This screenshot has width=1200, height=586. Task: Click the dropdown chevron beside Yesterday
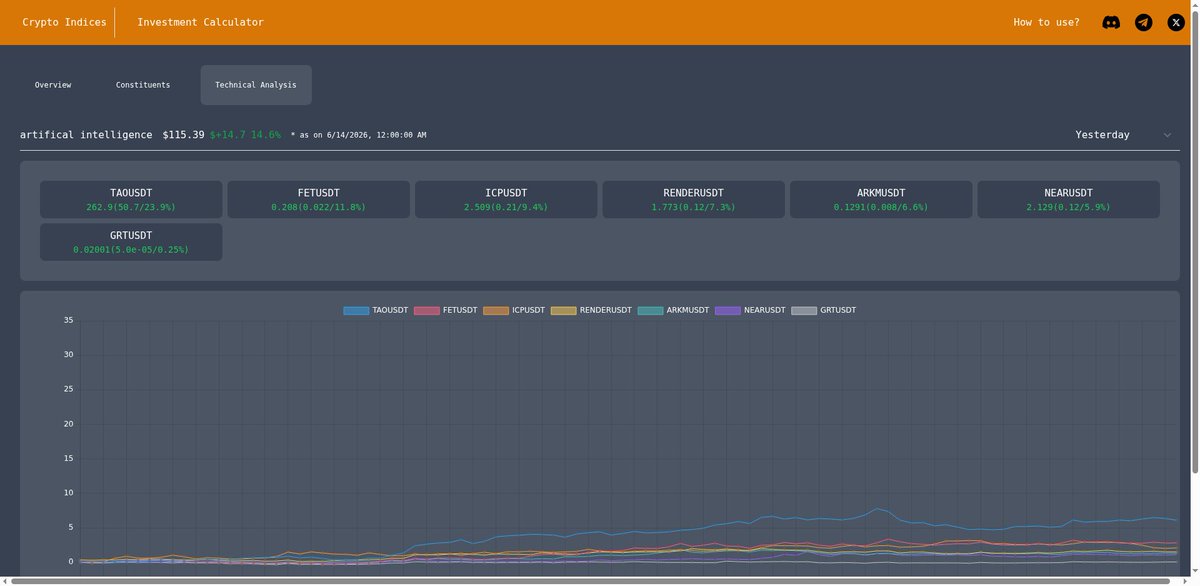tap(1167, 135)
